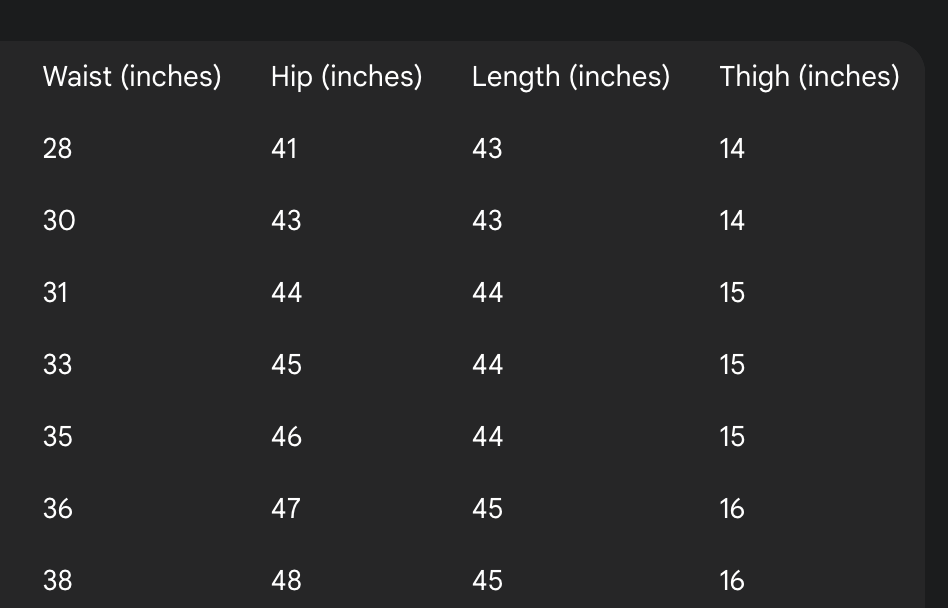The image size is (948, 608).
Task: Click thigh value 16 in waist 36 row
Action: pos(732,508)
